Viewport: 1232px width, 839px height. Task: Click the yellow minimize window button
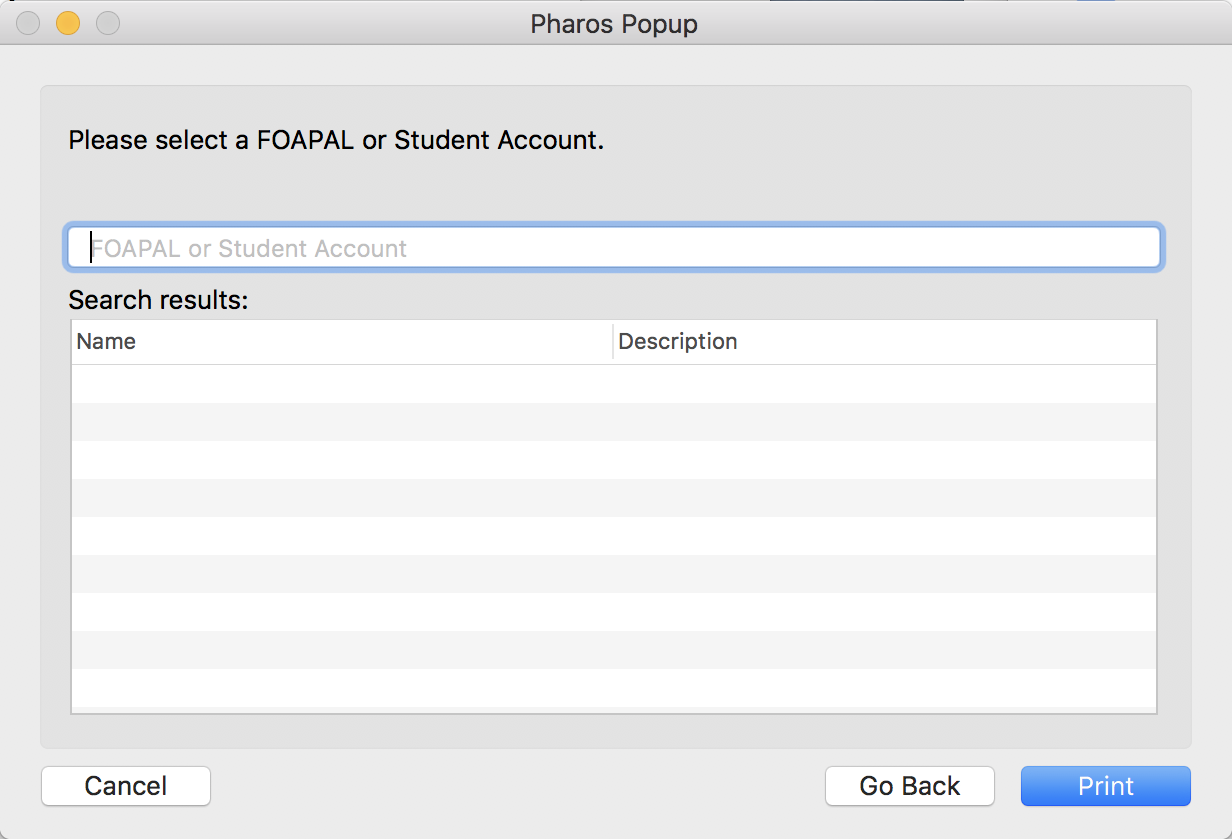[68, 23]
